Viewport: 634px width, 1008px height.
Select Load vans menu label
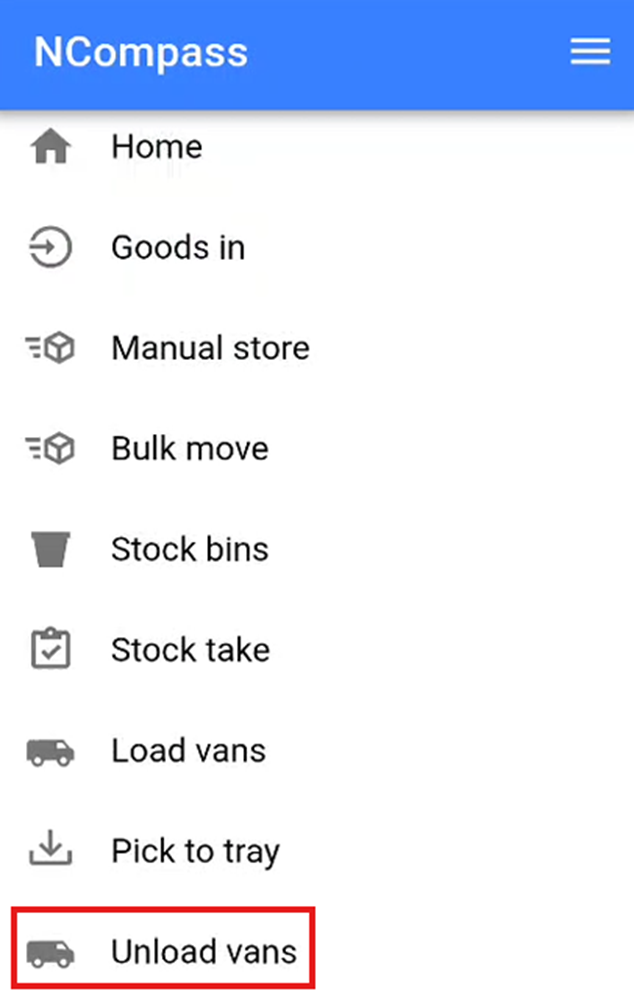189,751
